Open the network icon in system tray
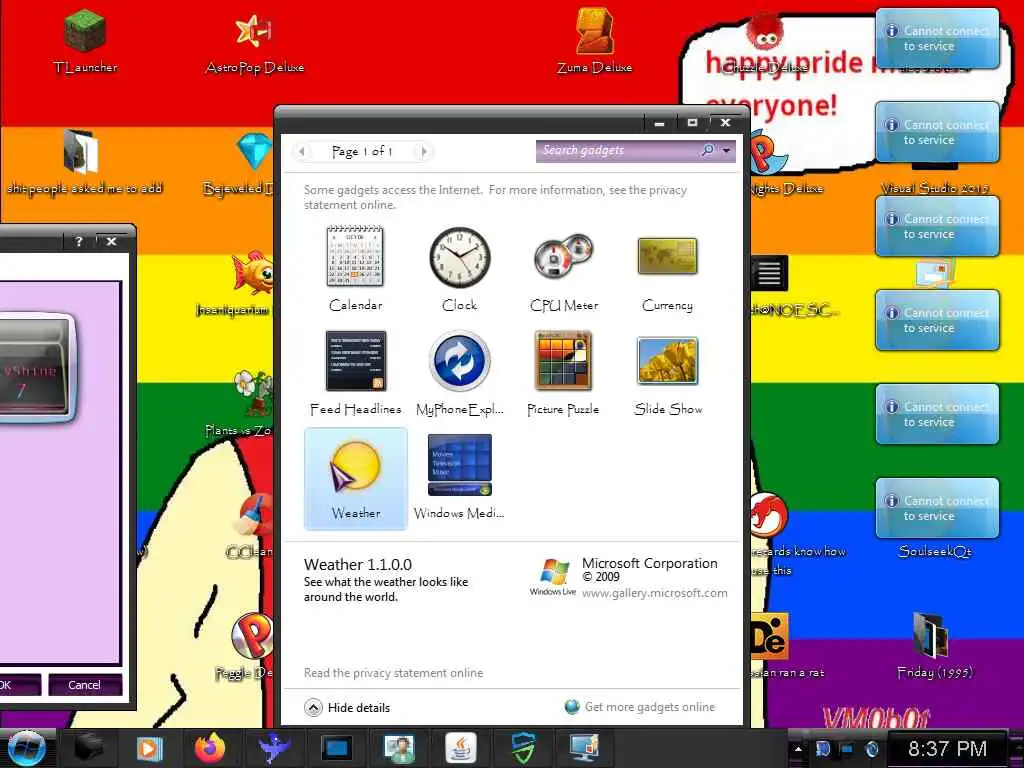The image size is (1024, 768). (846, 749)
